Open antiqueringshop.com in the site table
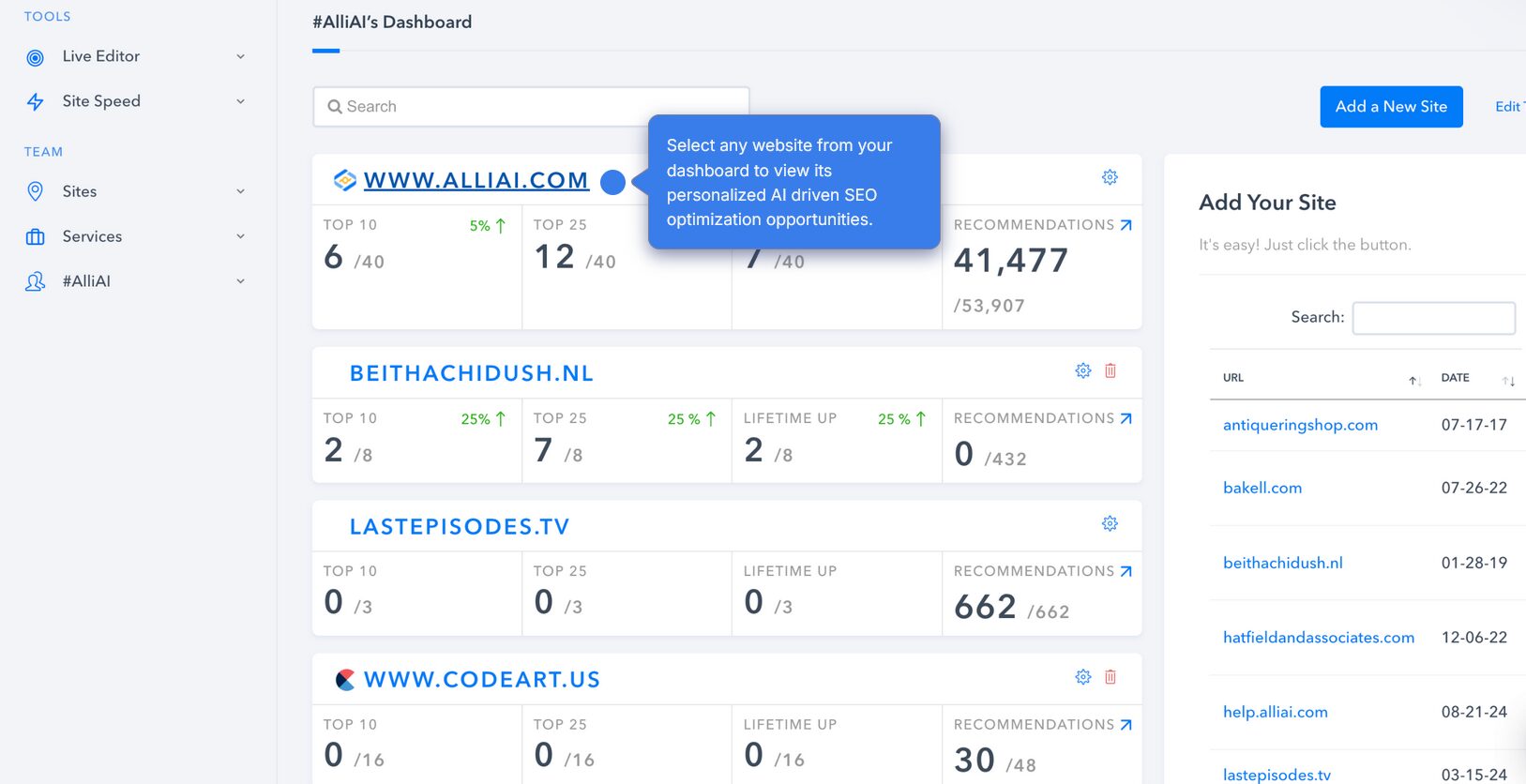Viewport: 1526px width, 784px height. tap(1300, 425)
